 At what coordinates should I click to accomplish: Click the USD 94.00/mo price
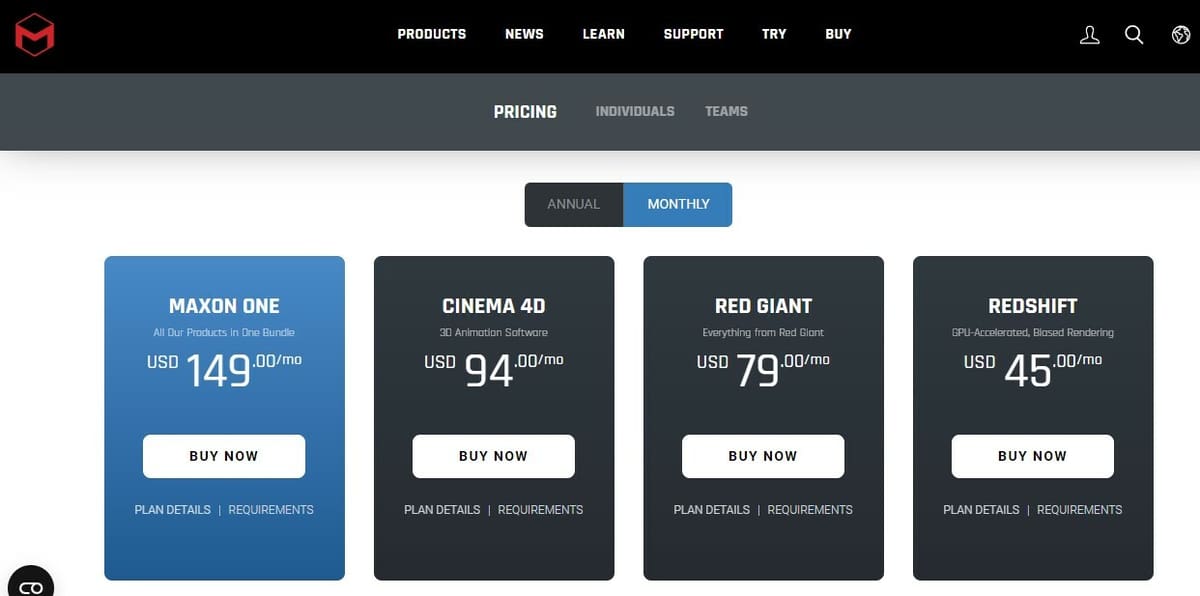pyautogui.click(x=494, y=369)
